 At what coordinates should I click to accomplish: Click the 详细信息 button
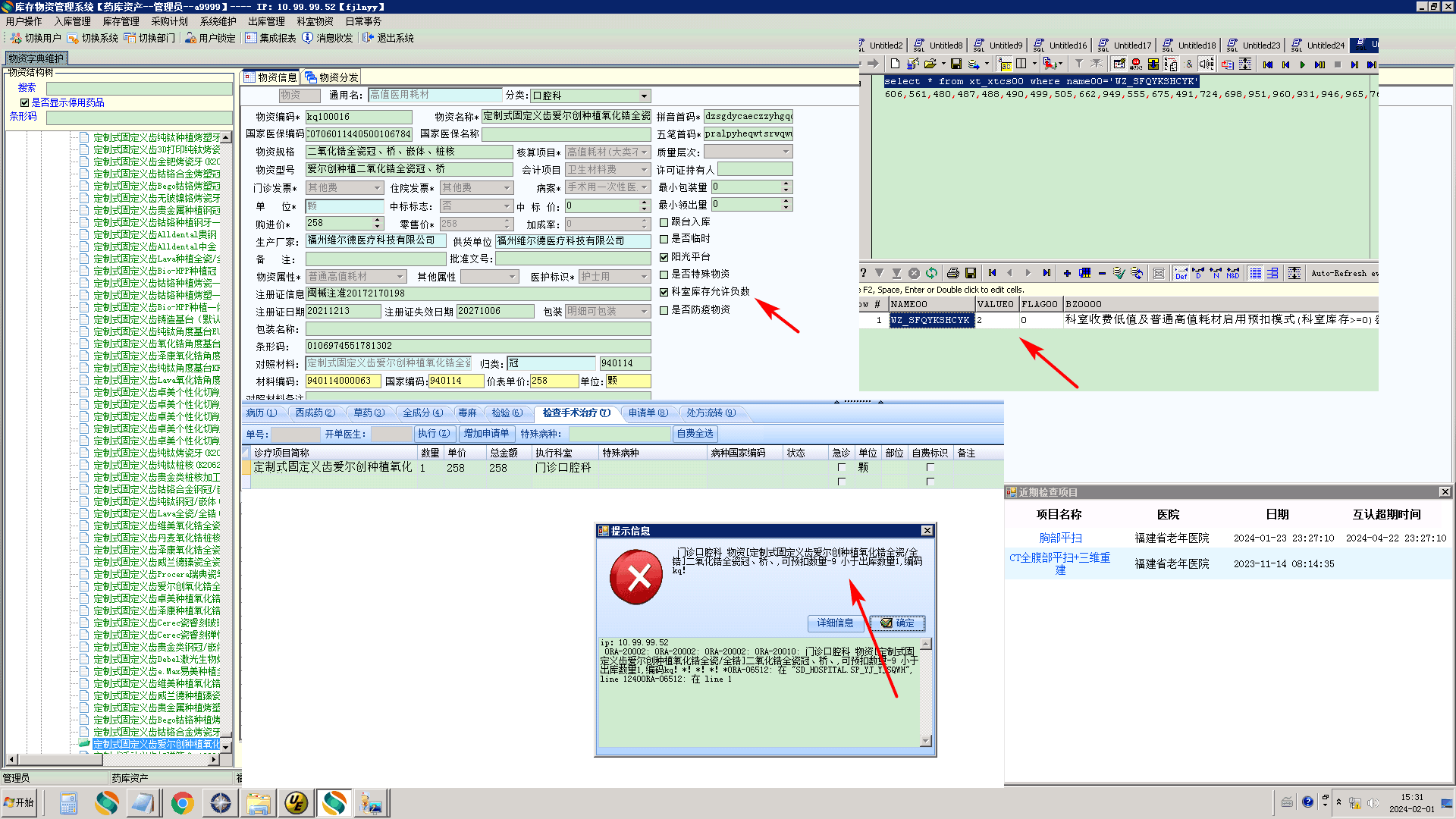coord(835,623)
